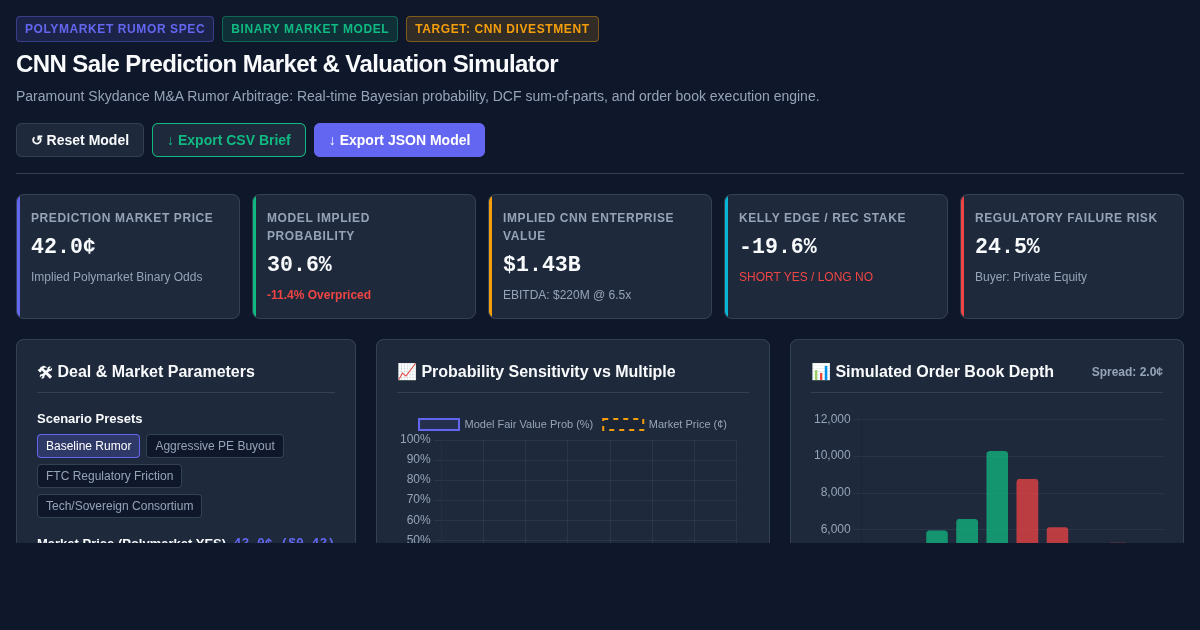Export the JSON Model

[399, 140]
